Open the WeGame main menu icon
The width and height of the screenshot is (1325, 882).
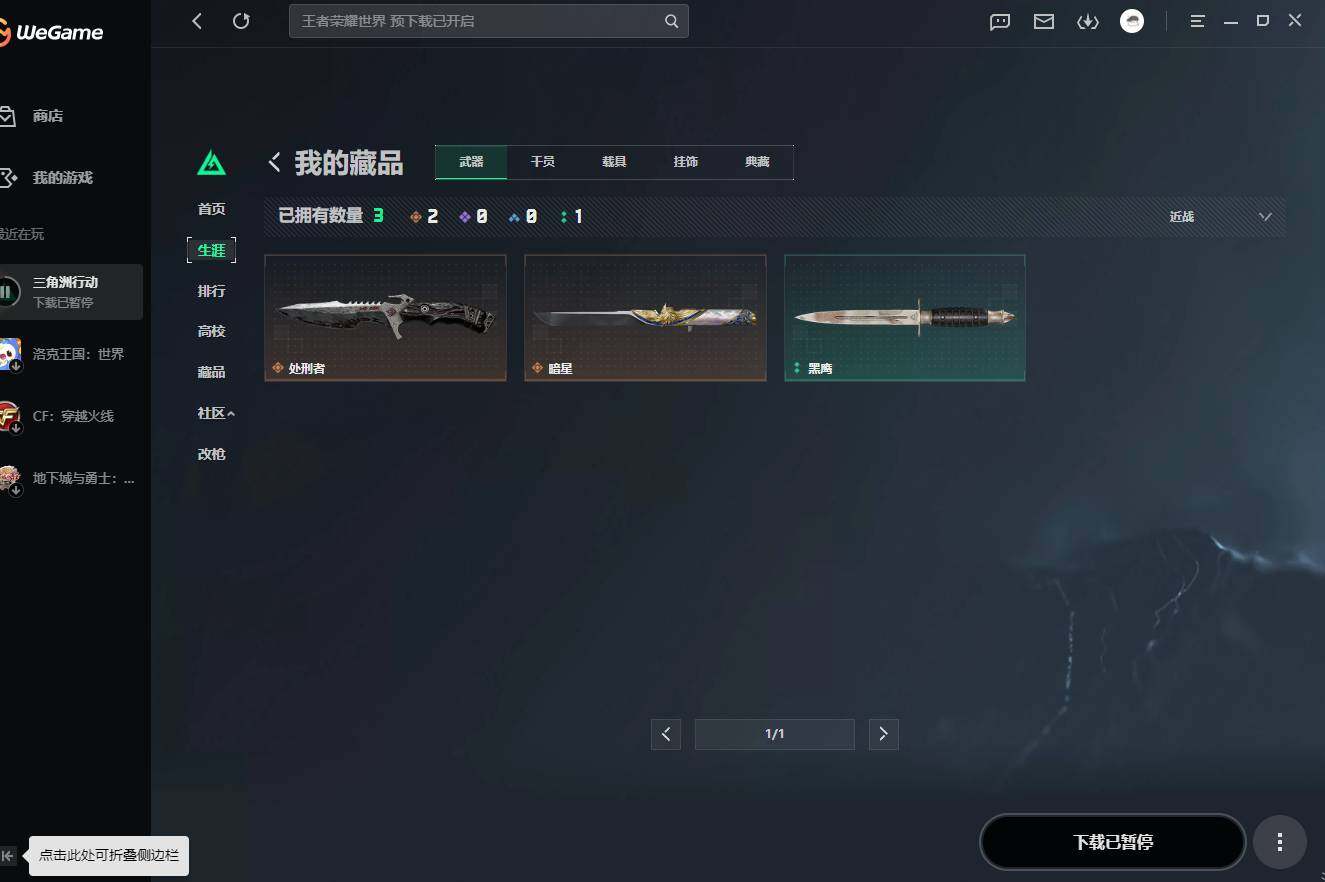click(x=1198, y=21)
